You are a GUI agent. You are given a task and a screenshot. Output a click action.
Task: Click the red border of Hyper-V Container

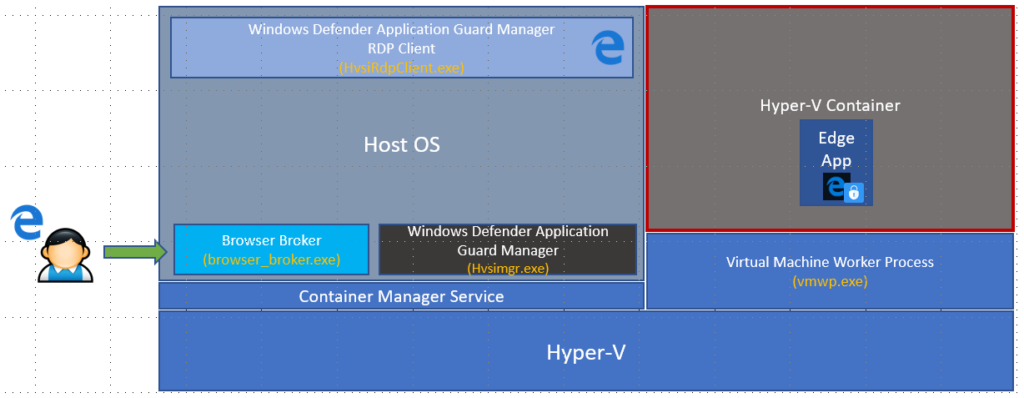[x=830, y=8]
